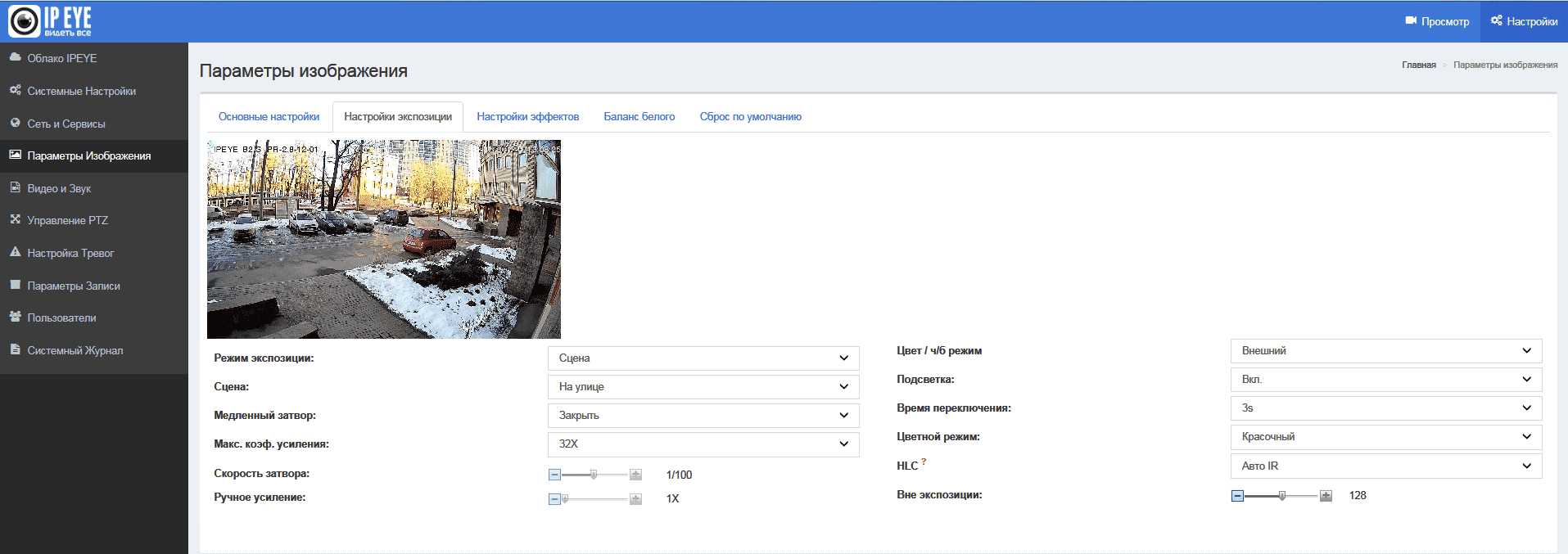Click plus button of Вне экспозиции slider
The image size is (1568, 554).
[1326, 496]
